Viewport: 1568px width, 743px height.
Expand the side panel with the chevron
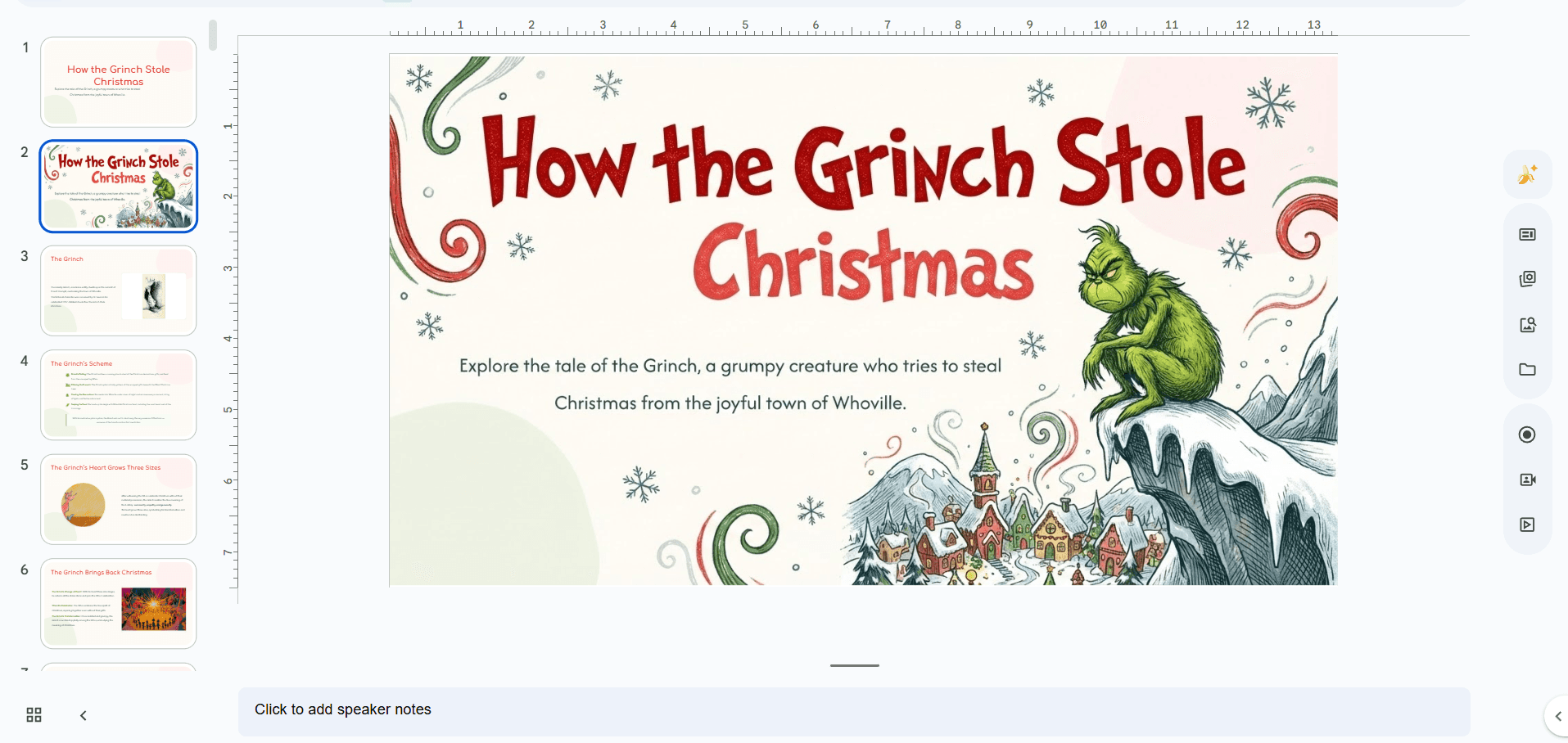coord(1557,716)
